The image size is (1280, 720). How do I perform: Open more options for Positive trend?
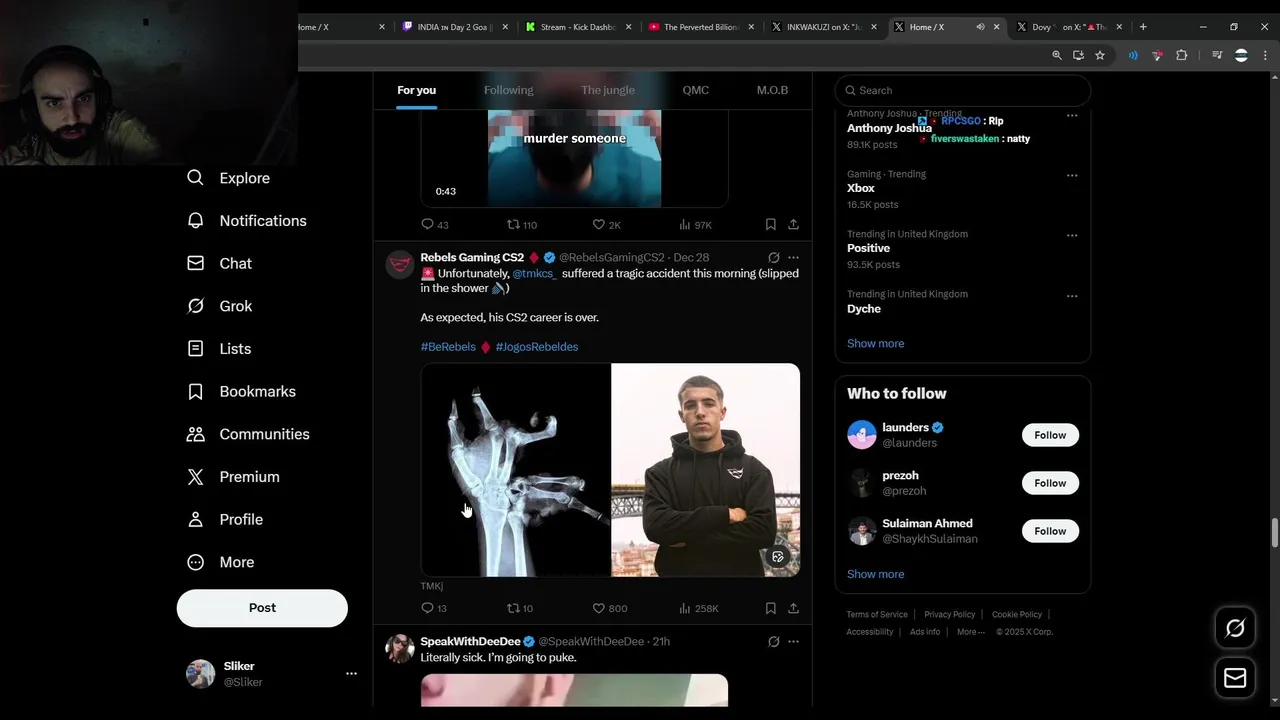coord(1072,235)
